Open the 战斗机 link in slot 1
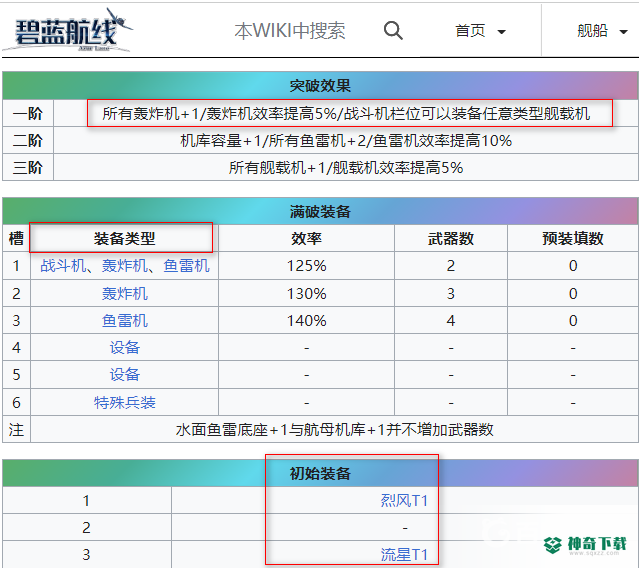 63,266
